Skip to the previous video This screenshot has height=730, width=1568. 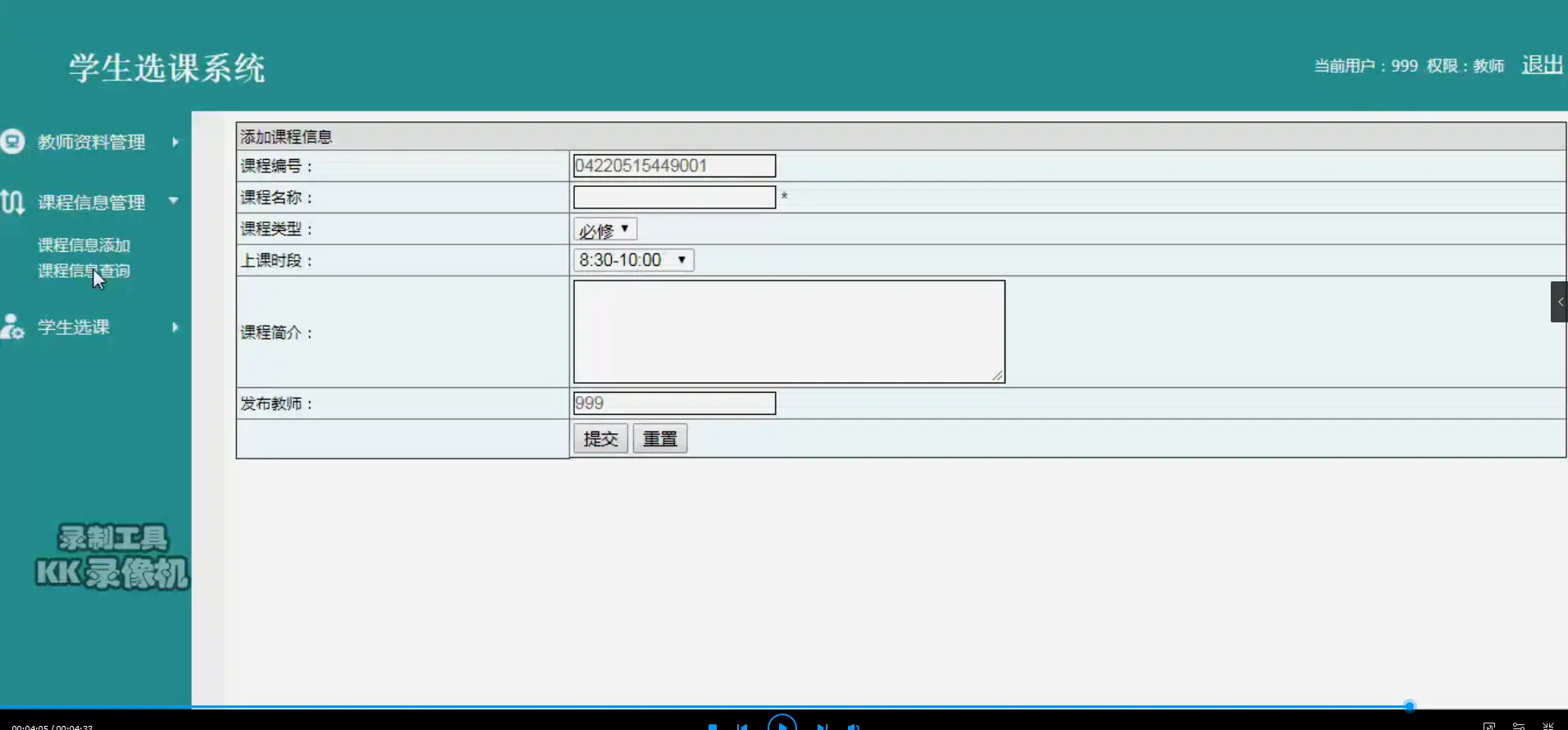point(742,727)
